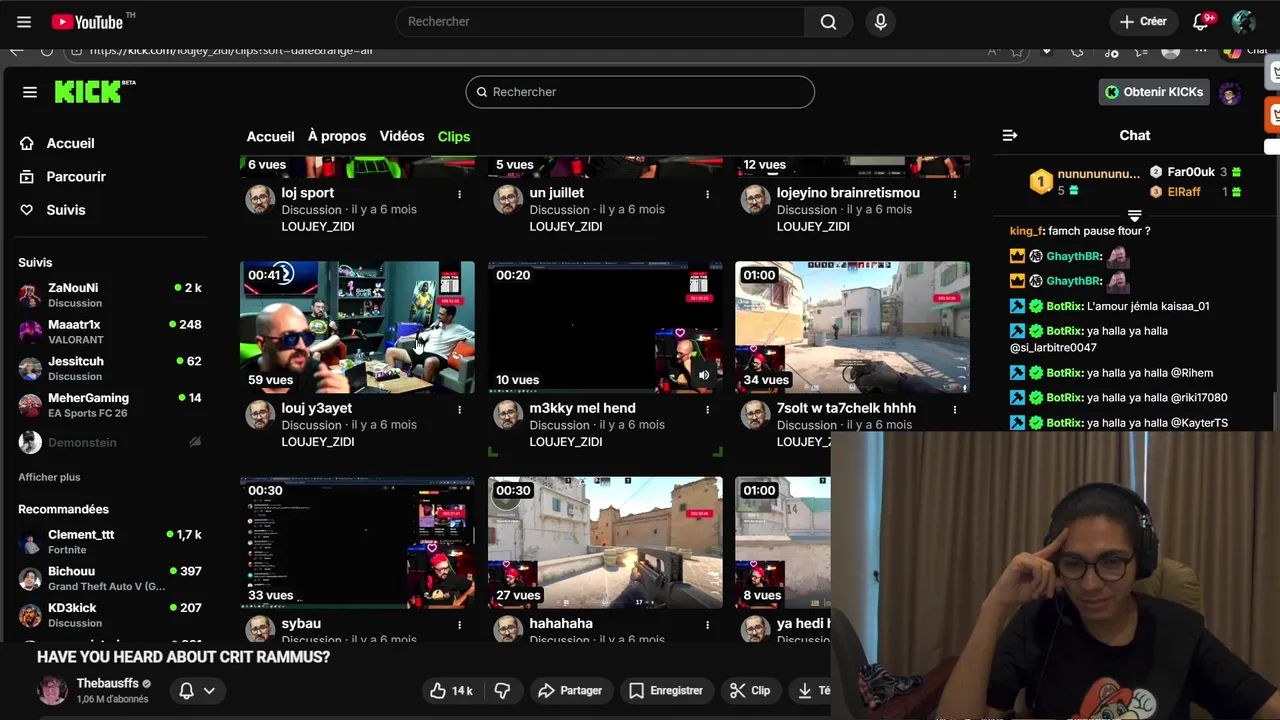Open options menu for un juillet clip

tap(707, 194)
